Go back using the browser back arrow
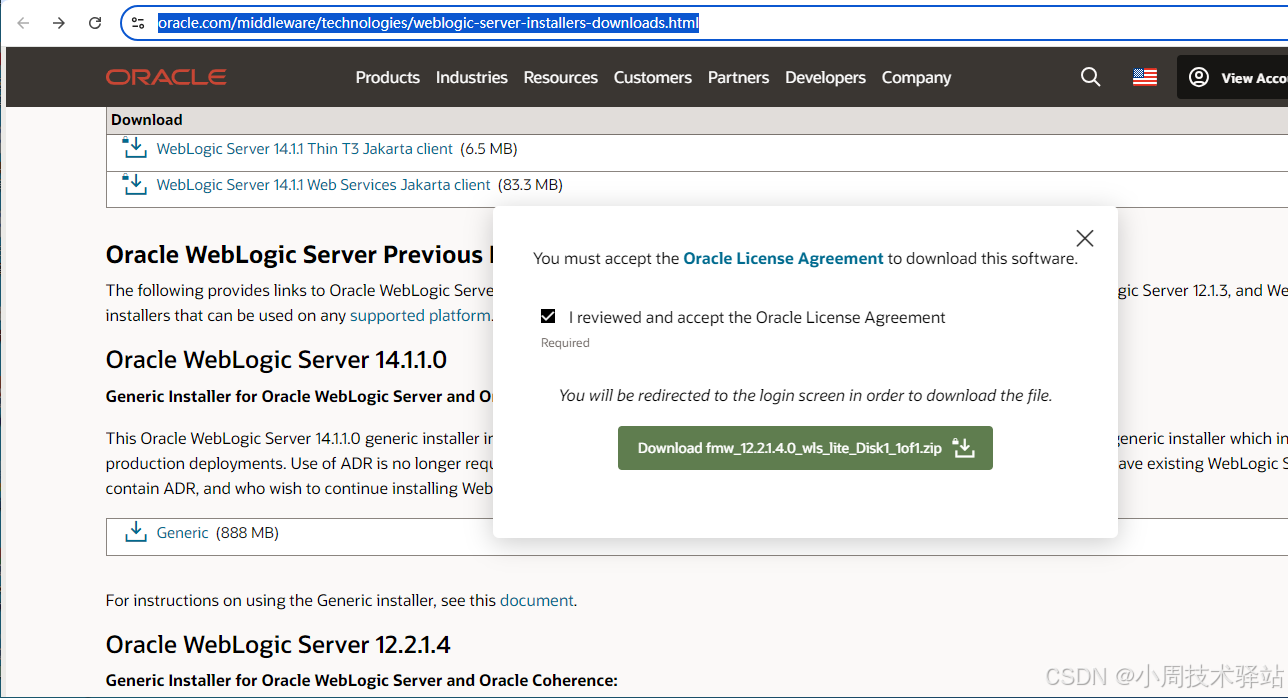Image resolution: width=1288 pixels, height=698 pixels. pos(23,23)
